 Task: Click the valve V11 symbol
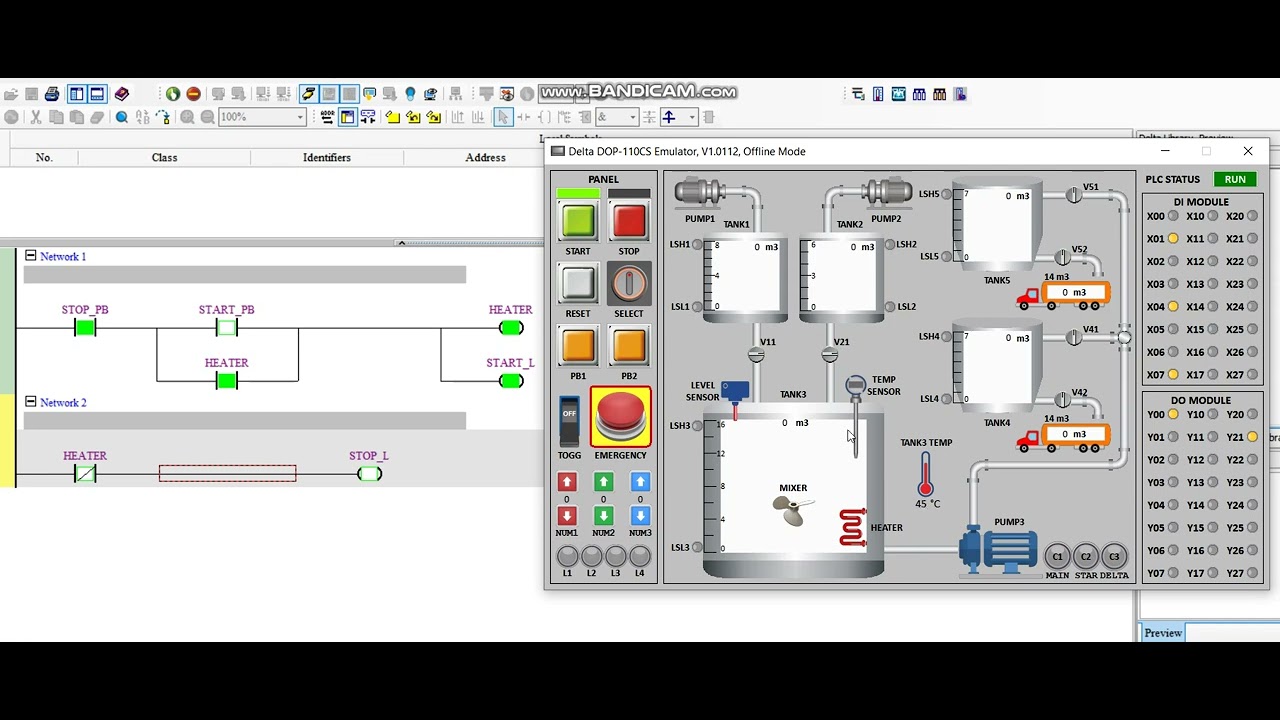[x=757, y=355]
